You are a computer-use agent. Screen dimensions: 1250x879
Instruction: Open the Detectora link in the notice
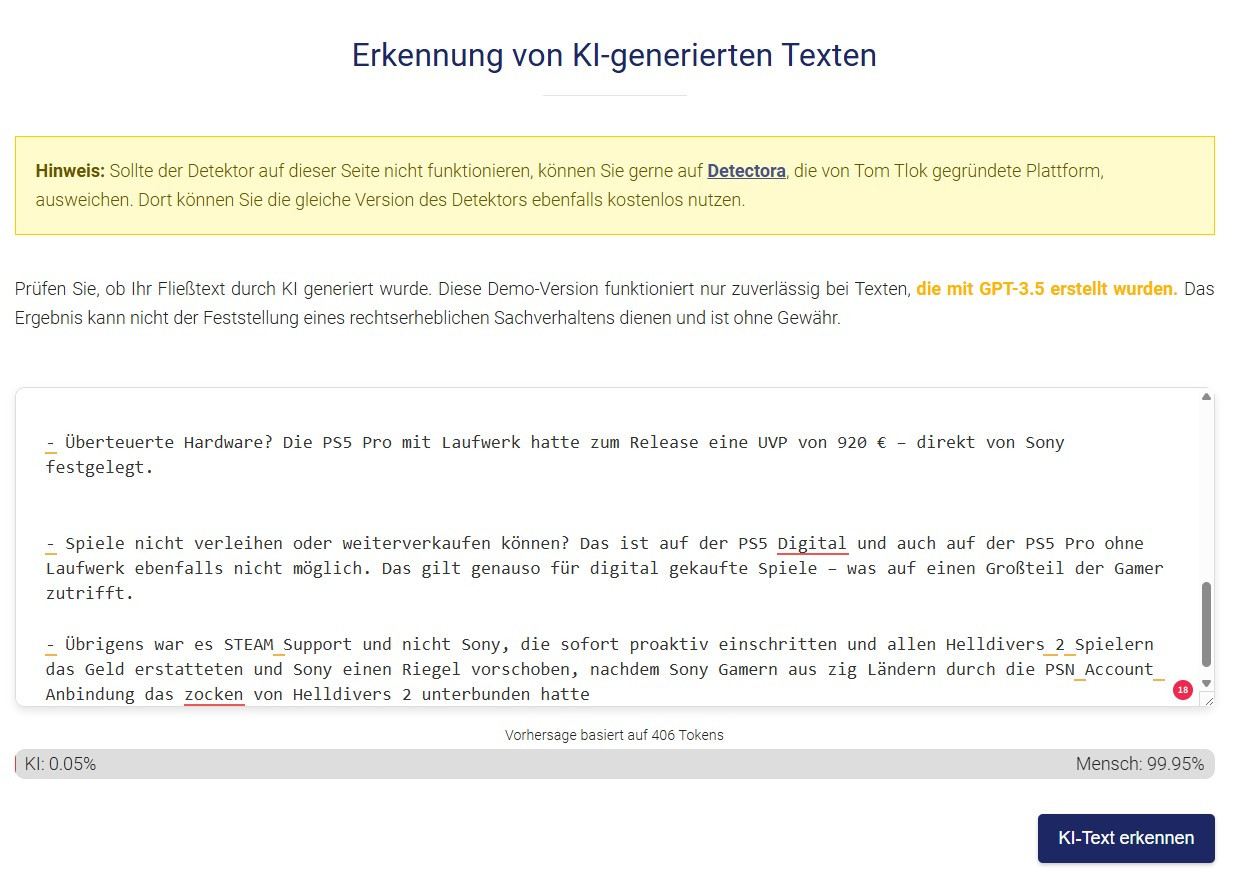[x=746, y=171]
